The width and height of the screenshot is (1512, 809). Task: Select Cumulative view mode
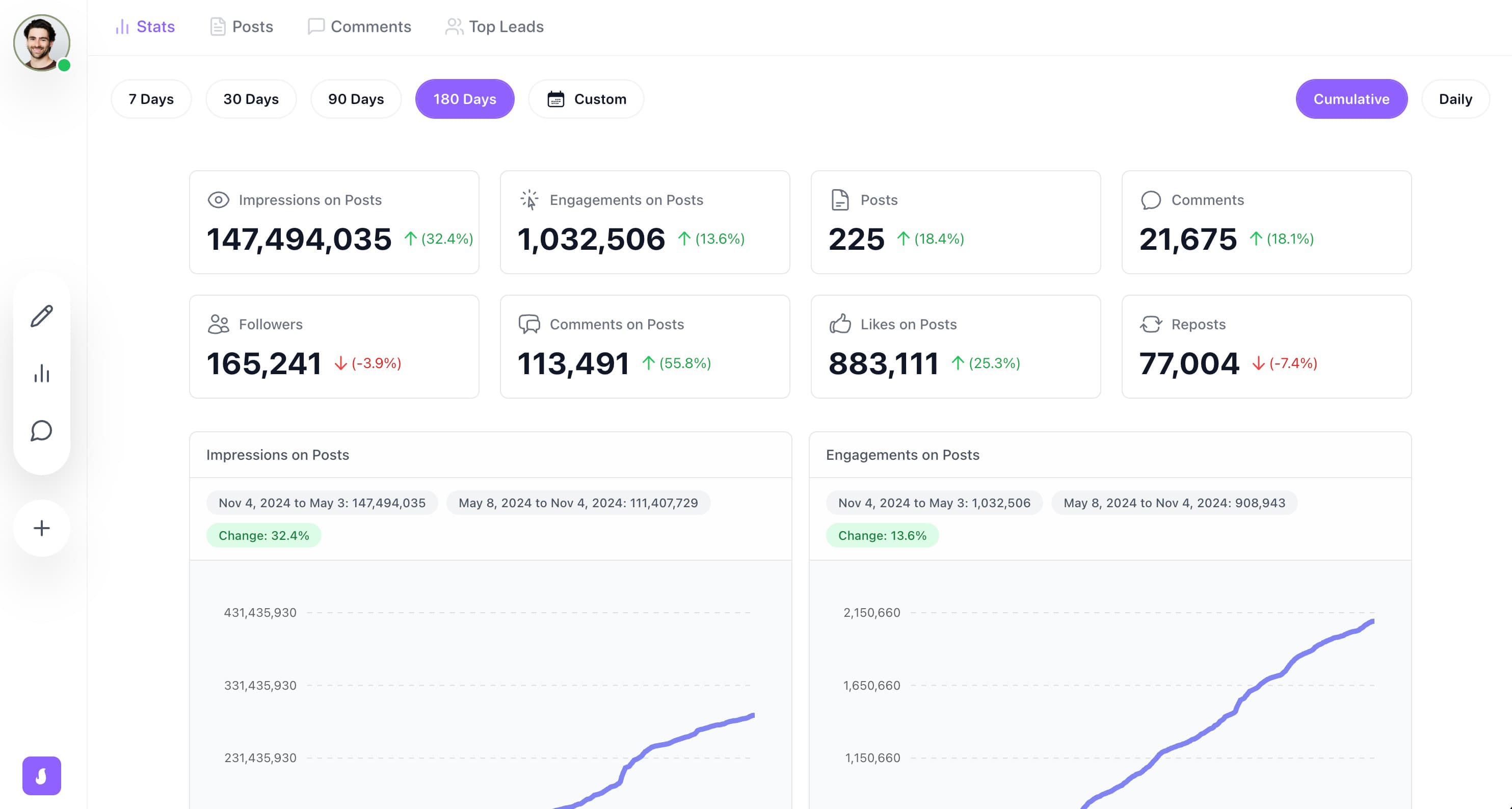tap(1350, 99)
